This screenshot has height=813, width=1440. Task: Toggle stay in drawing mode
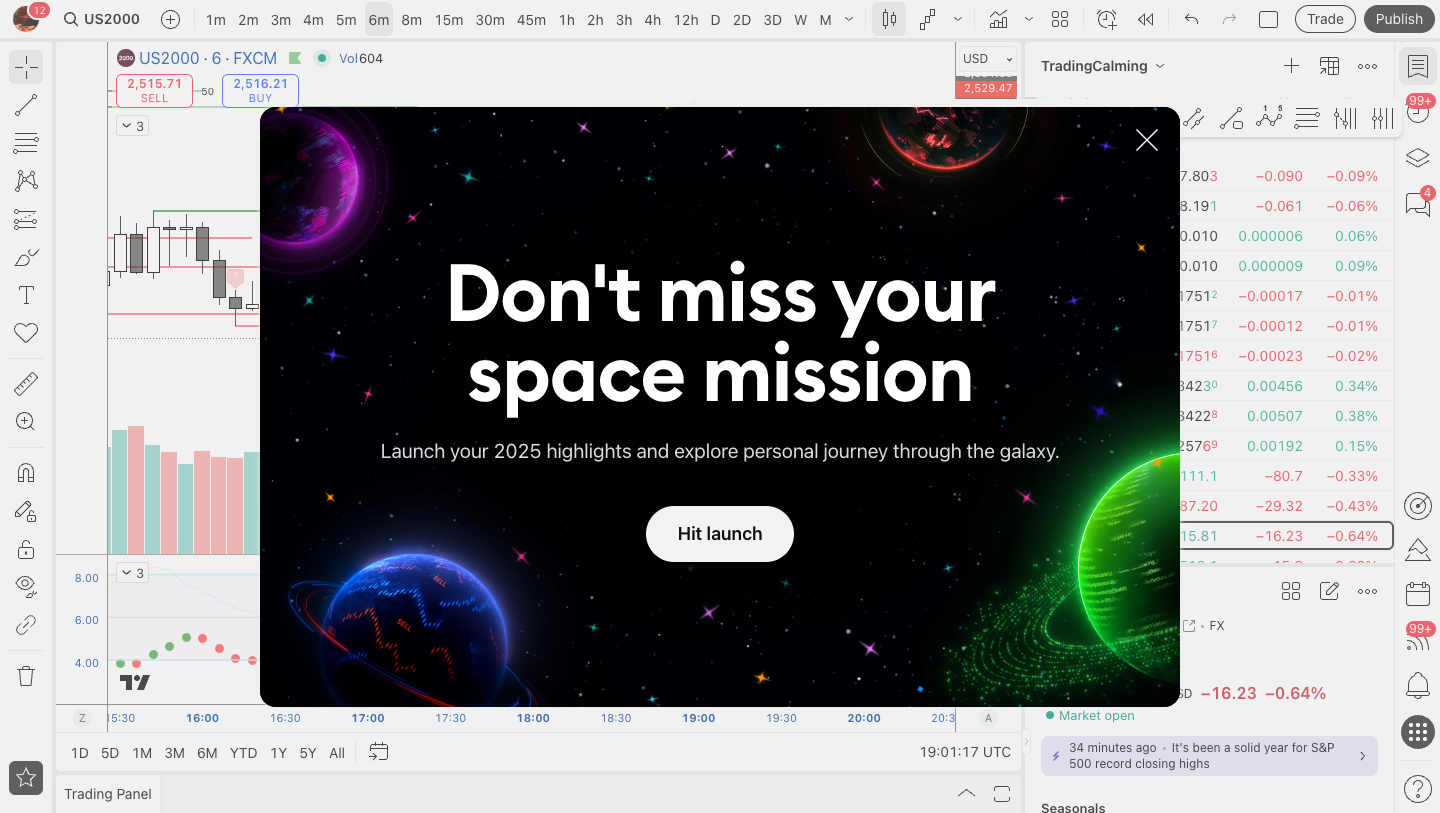[x=26, y=511]
